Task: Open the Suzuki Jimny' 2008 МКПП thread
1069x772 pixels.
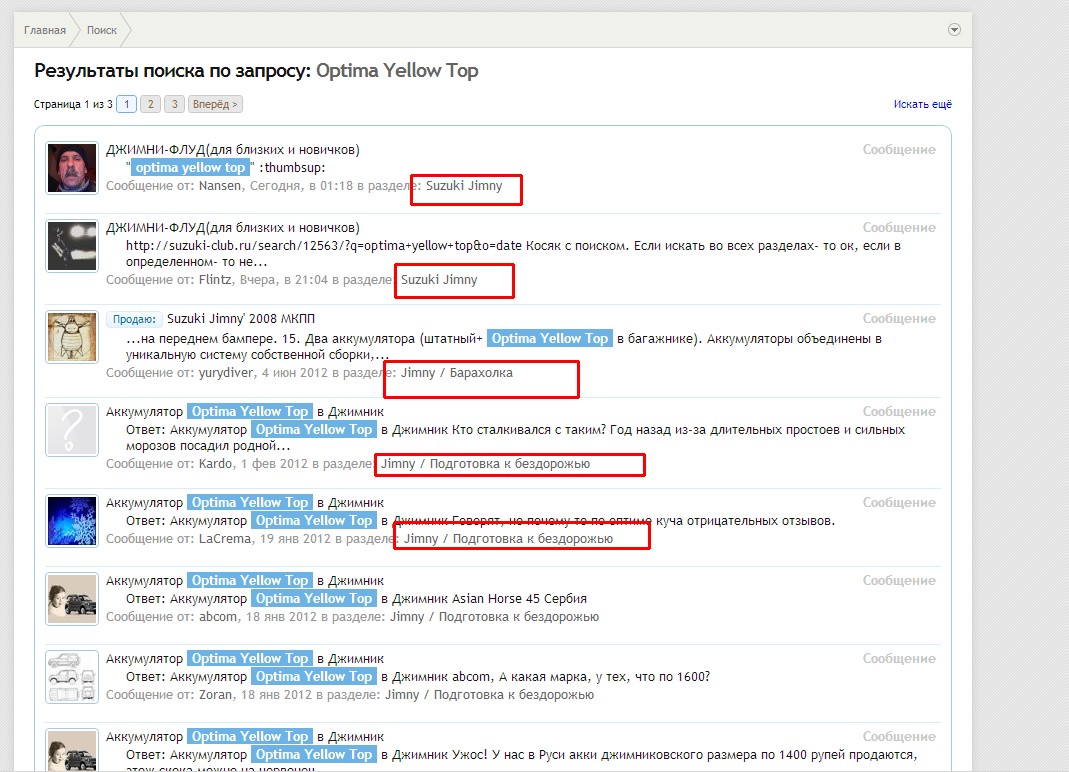Action: click(x=241, y=318)
